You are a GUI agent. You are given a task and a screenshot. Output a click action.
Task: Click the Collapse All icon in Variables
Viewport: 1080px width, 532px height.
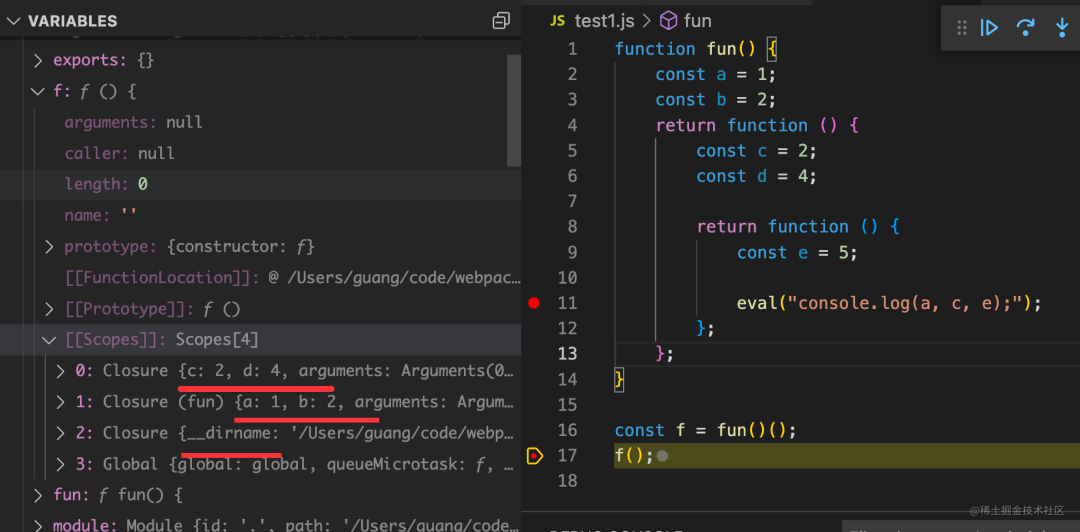click(x=501, y=21)
